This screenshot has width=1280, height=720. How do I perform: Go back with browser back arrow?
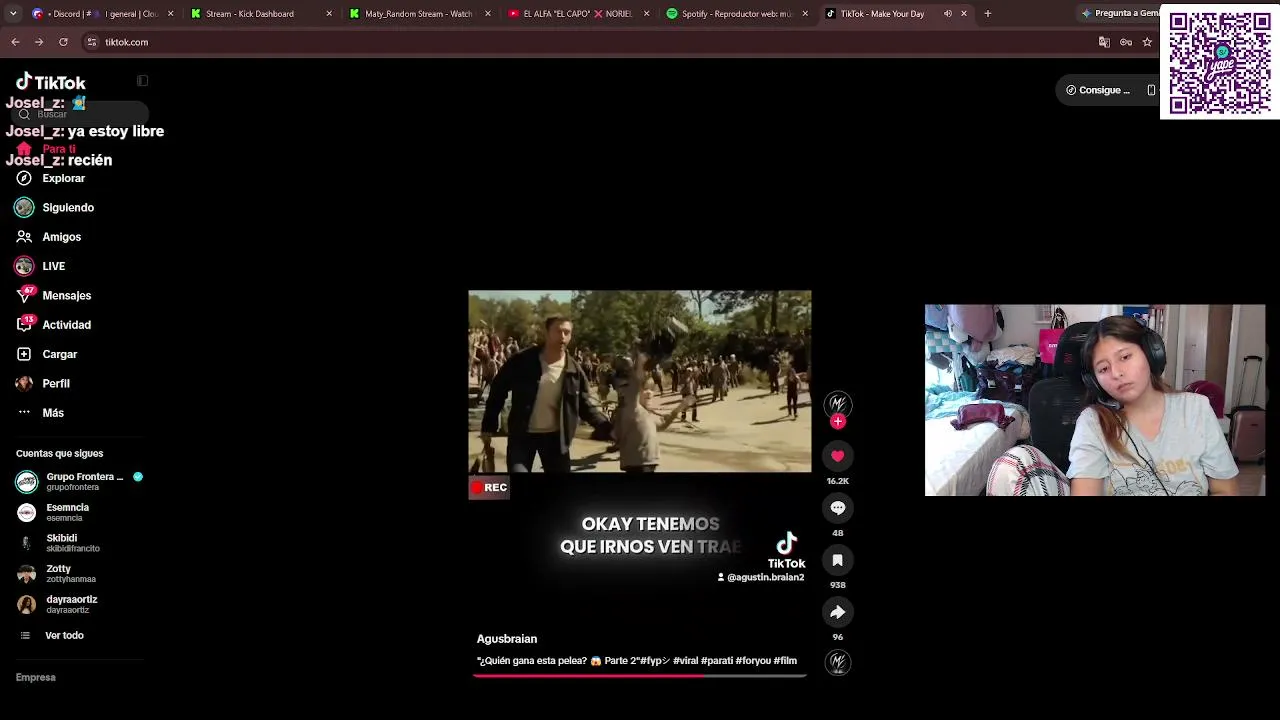click(15, 42)
